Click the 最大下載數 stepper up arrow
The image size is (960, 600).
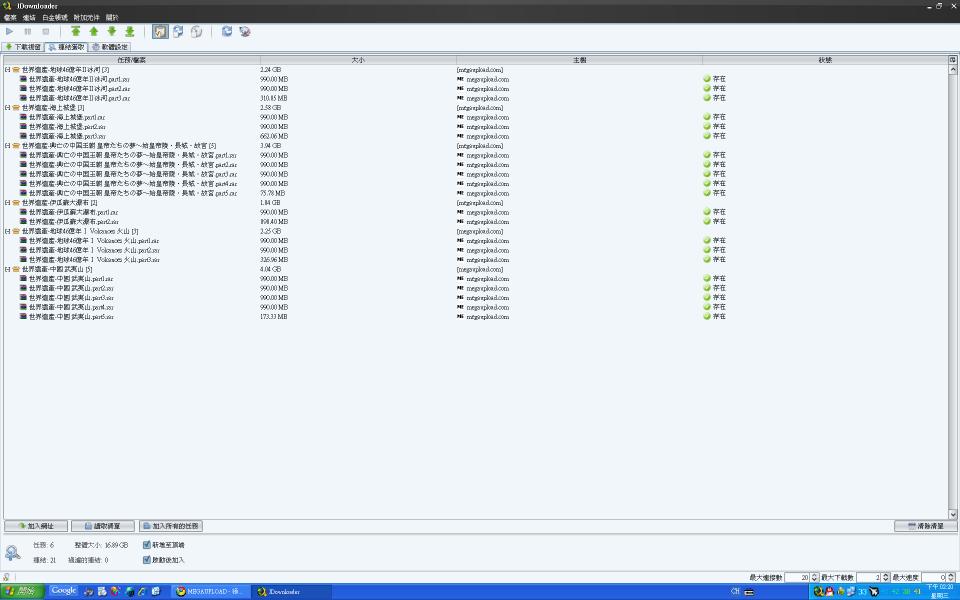pos(885,572)
